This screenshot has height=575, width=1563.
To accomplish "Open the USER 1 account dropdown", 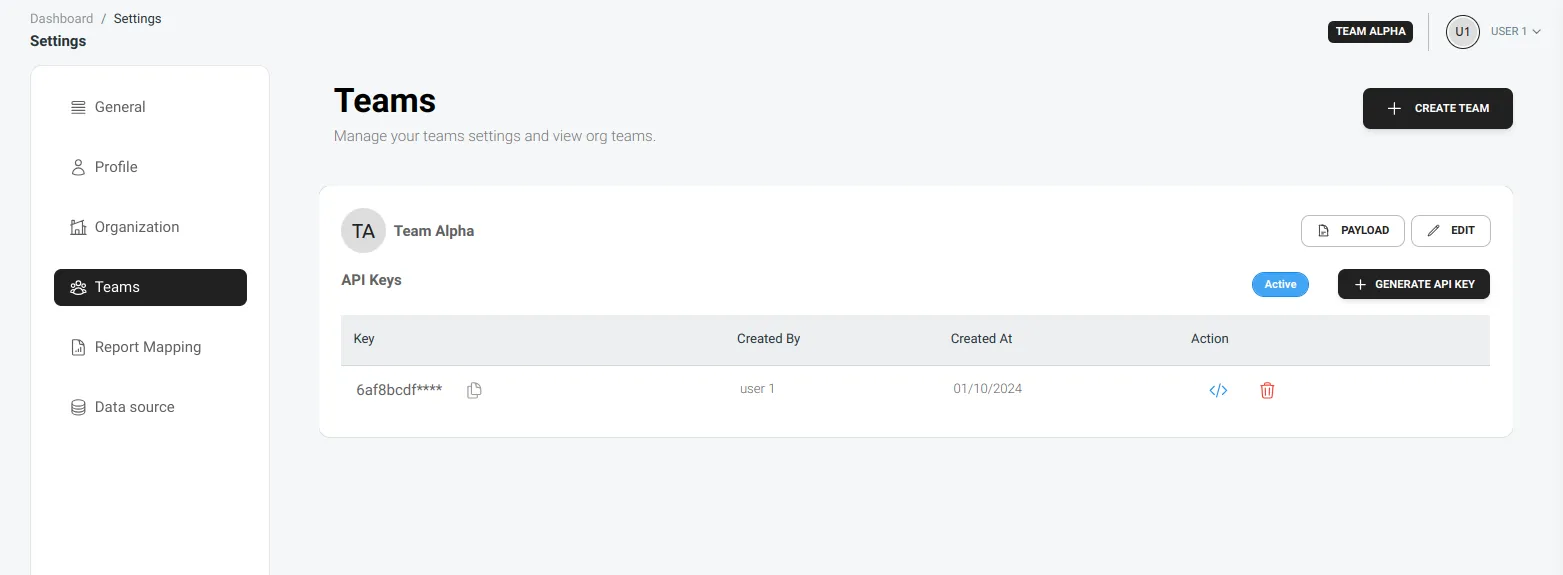I will 1515,32.
